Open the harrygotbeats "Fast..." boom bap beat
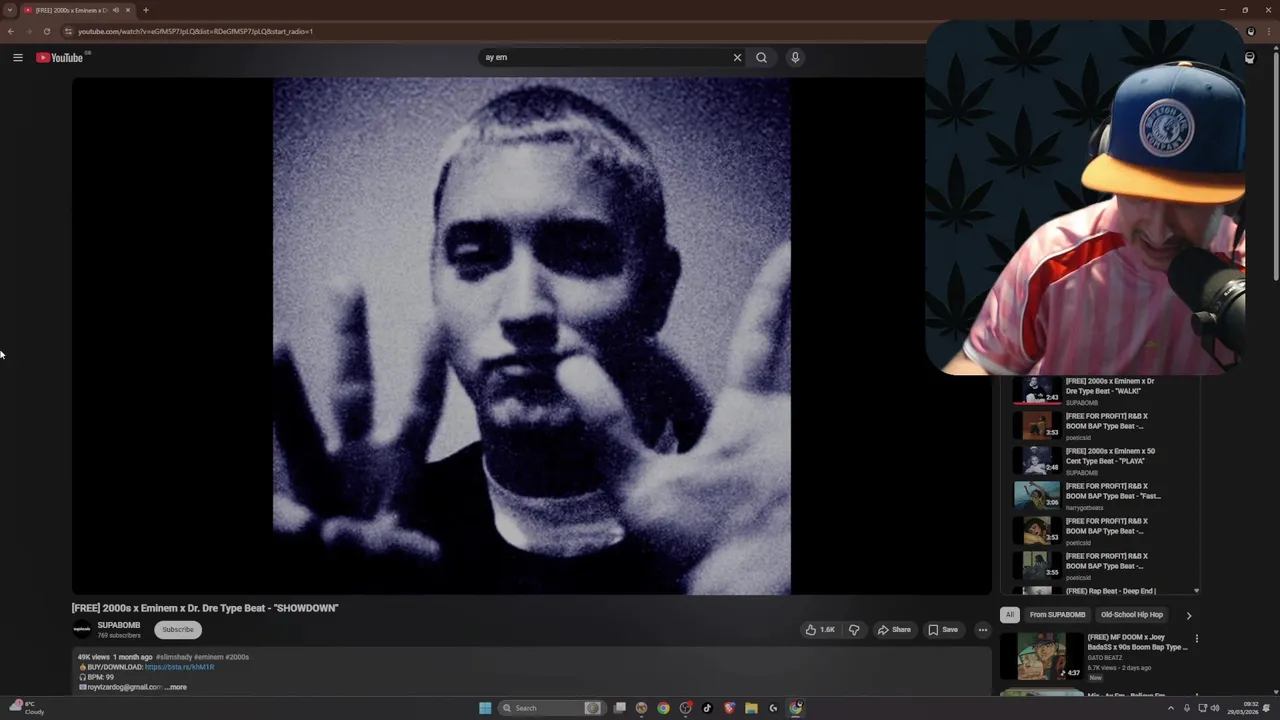Image resolution: width=1280 pixels, height=720 pixels. [1105, 495]
